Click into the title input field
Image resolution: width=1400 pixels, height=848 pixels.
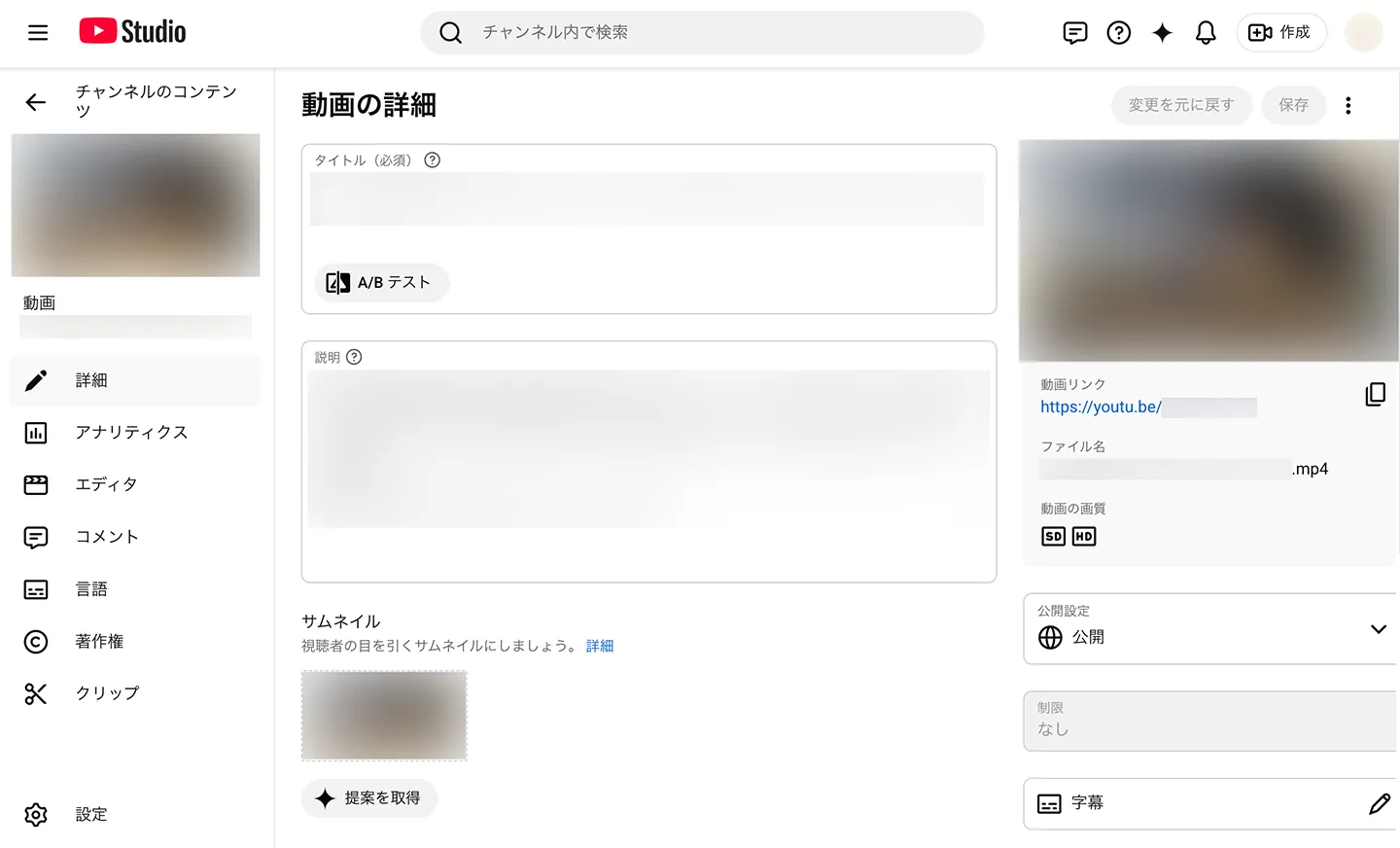tap(647, 199)
